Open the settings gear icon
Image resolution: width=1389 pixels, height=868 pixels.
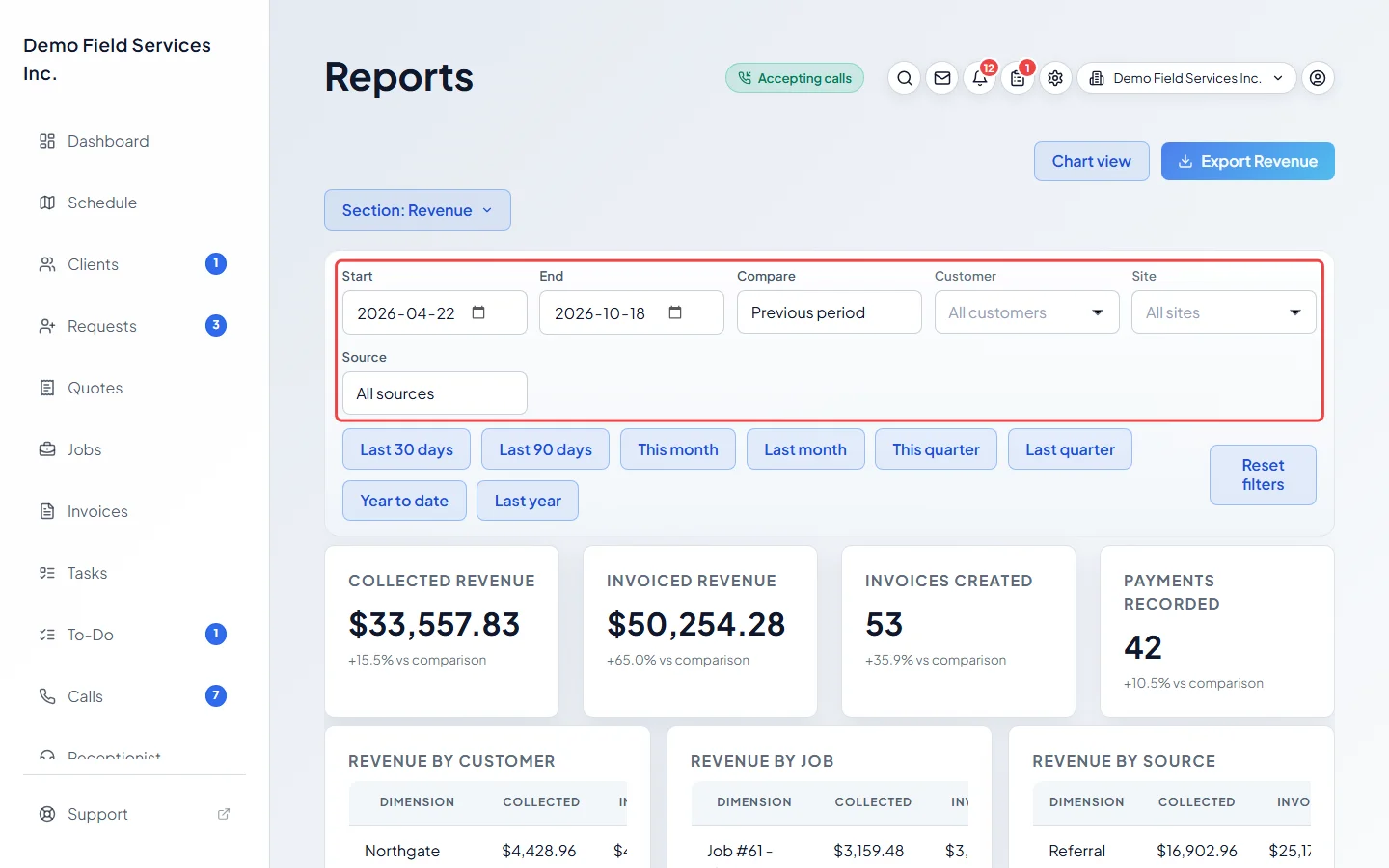[x=1055, y=78]
